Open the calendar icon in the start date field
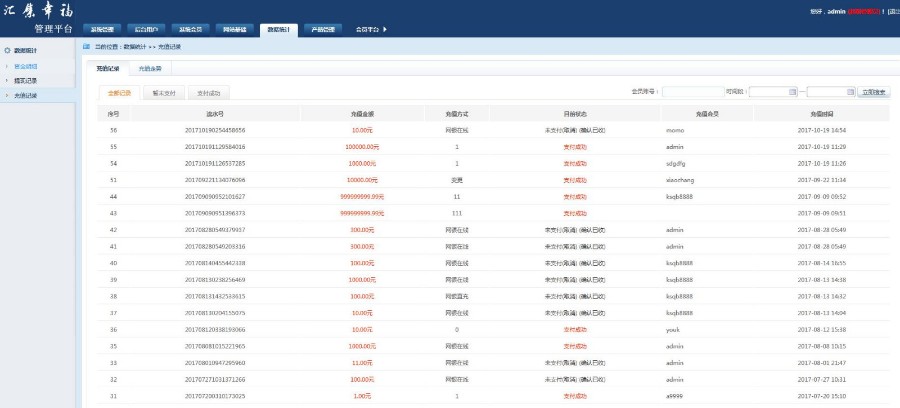This screenshot has height=408, width=900. (x=792, y=92)
